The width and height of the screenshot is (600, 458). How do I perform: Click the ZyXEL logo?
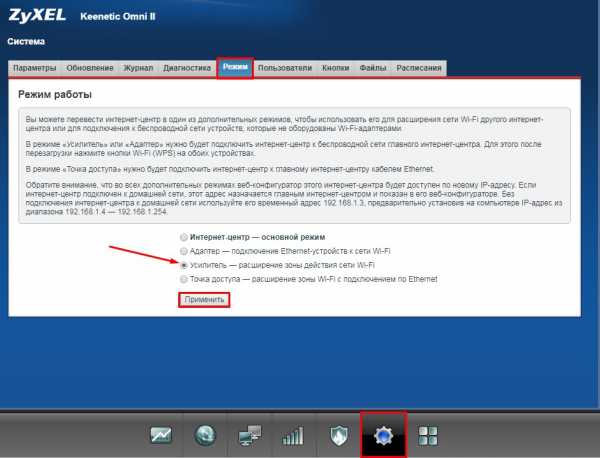point(37,16)
